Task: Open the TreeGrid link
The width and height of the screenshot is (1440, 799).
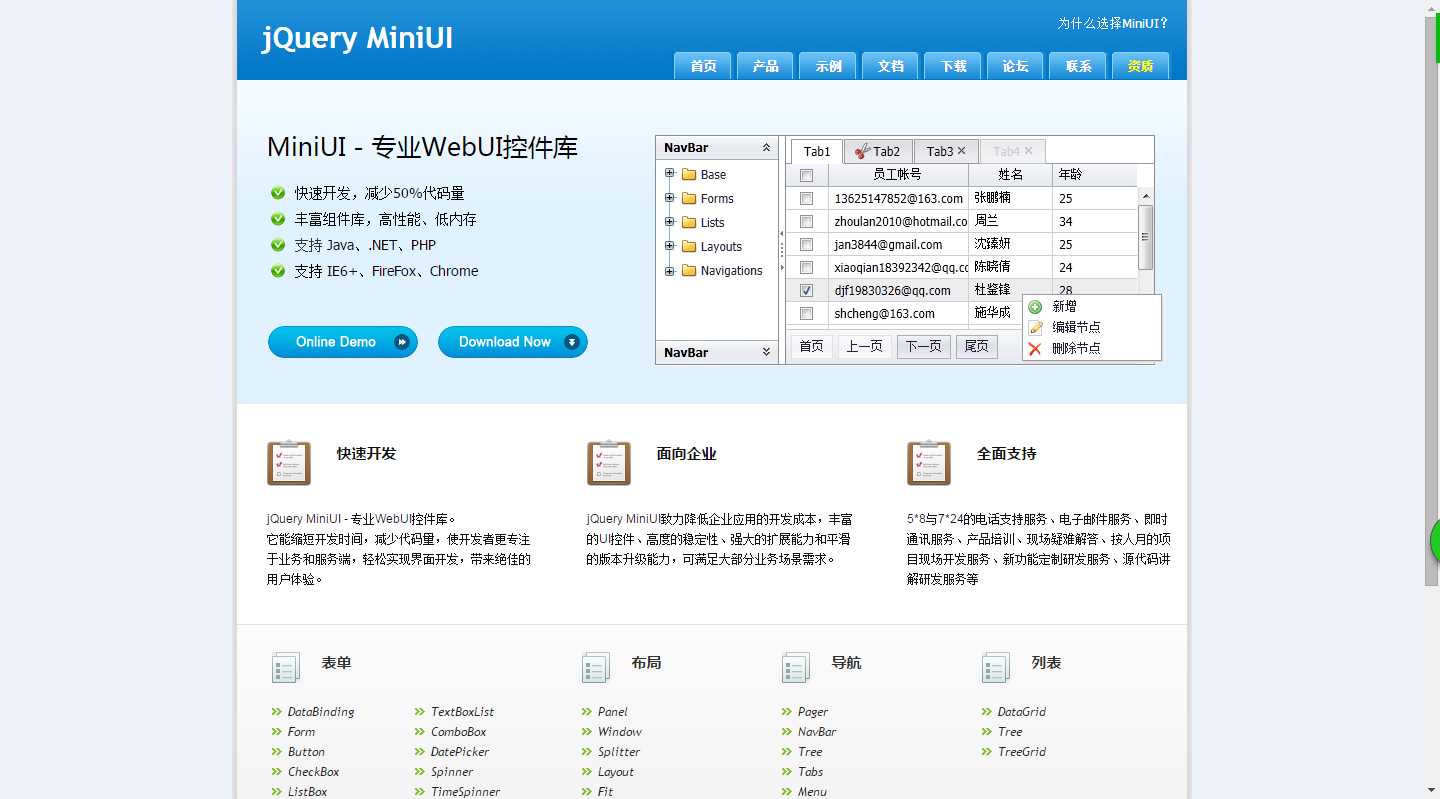Action: (1022, 752)
